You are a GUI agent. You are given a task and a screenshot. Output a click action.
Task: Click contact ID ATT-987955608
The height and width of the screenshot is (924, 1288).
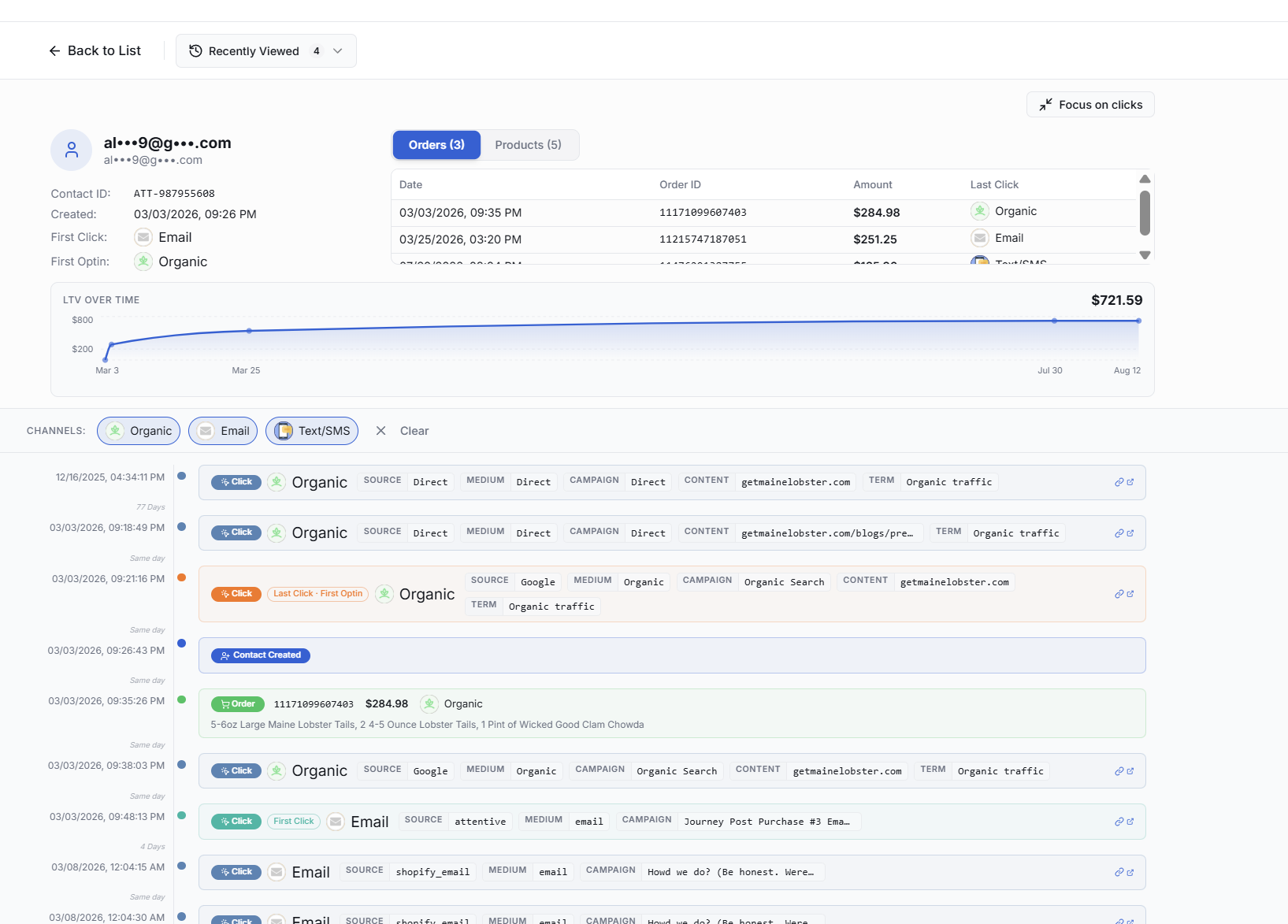click(x=174, y=194)
